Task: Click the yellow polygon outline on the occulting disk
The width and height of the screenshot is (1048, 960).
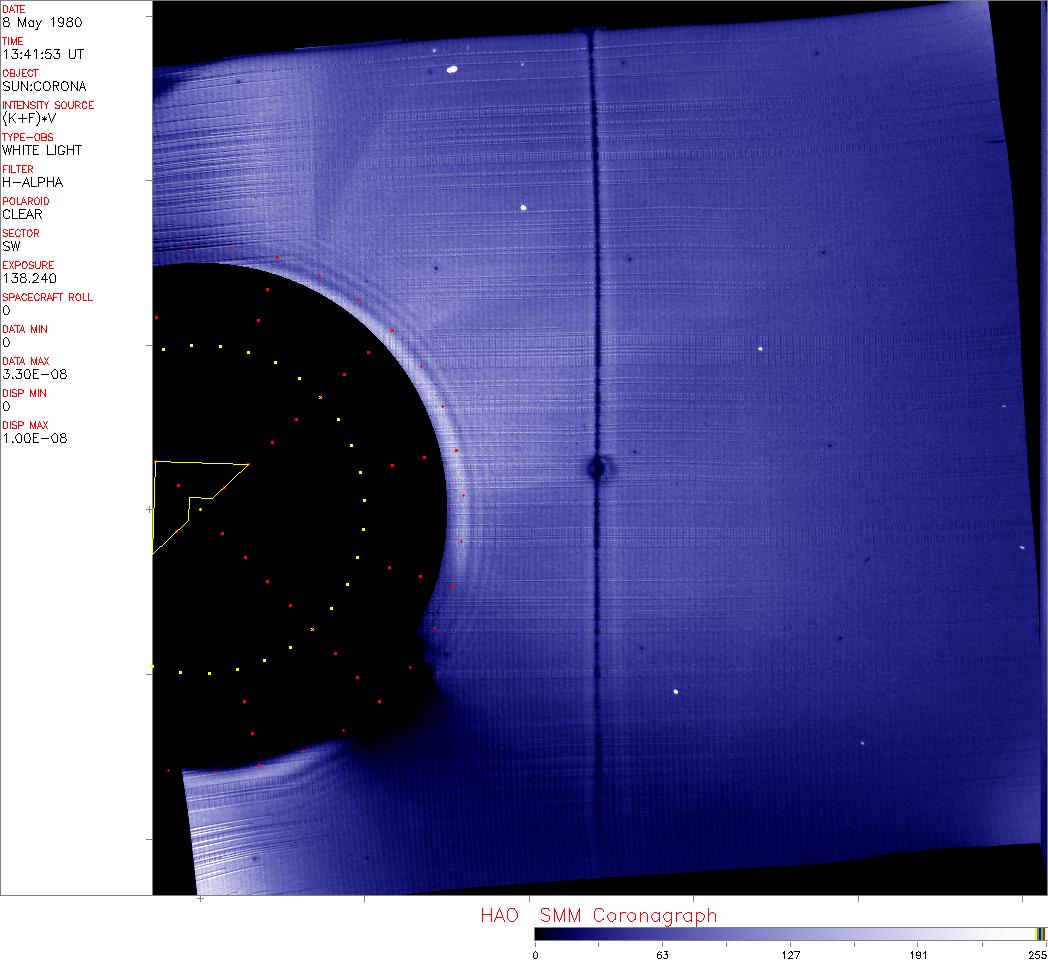Action: 200,464
